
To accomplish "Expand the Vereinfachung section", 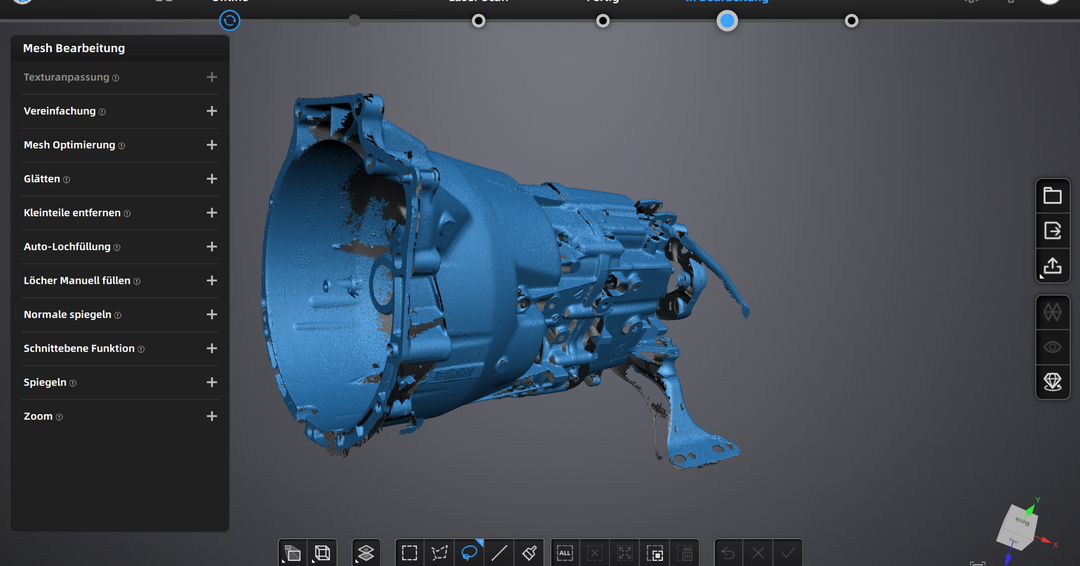I will coord(211,111).
